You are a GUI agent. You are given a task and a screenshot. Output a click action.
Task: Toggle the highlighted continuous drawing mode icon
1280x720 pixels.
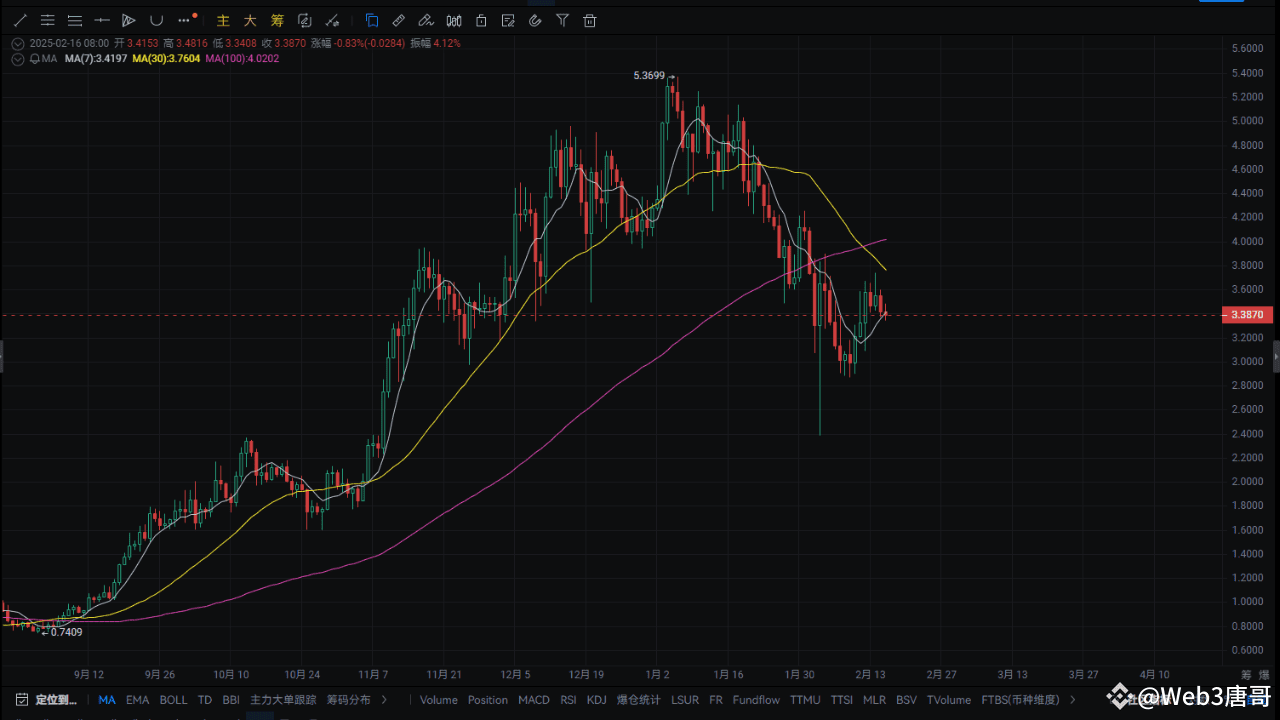coord(371,20)
